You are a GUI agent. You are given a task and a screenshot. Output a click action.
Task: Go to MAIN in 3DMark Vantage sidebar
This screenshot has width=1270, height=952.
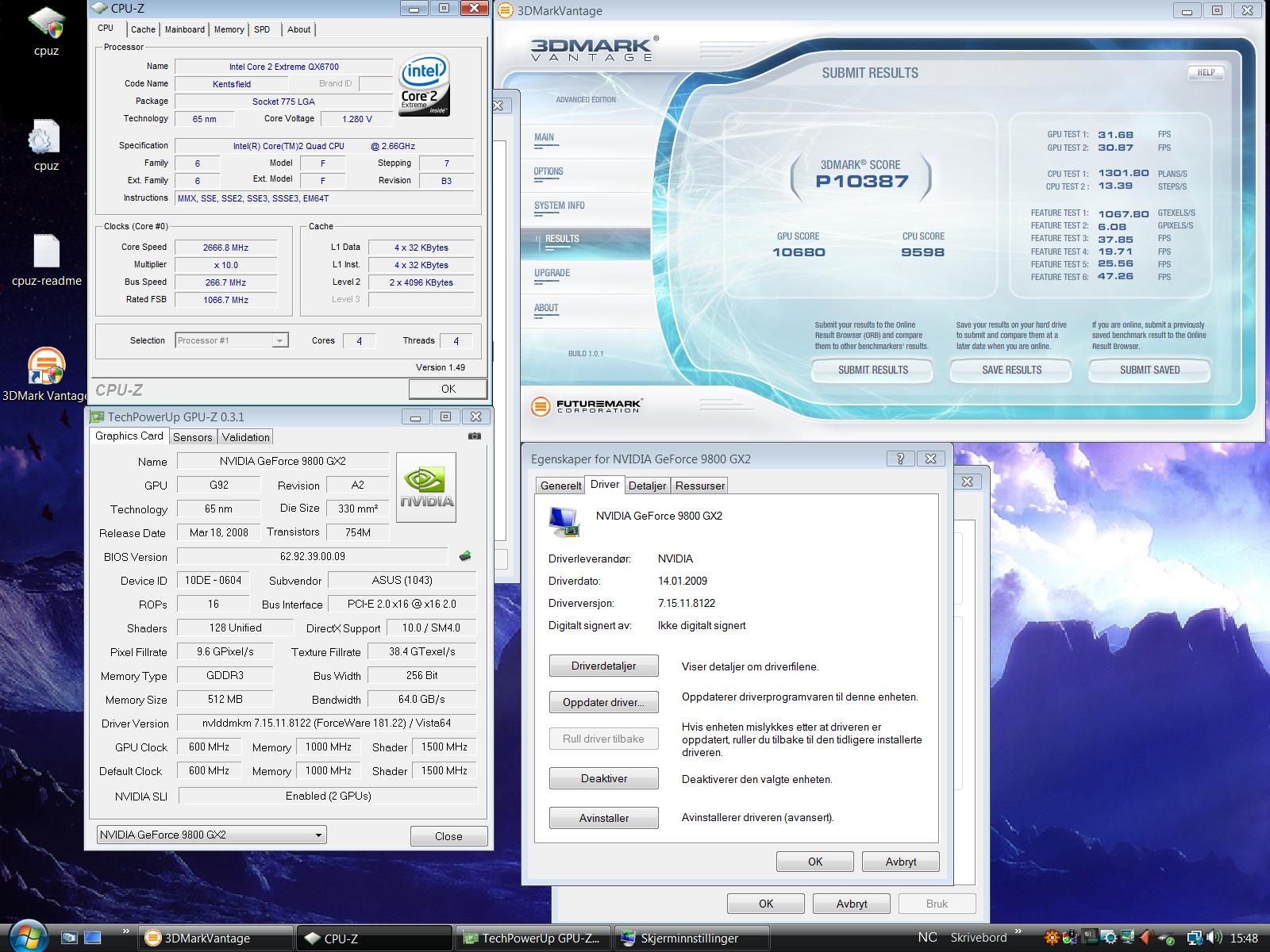(x=545, y=137)
